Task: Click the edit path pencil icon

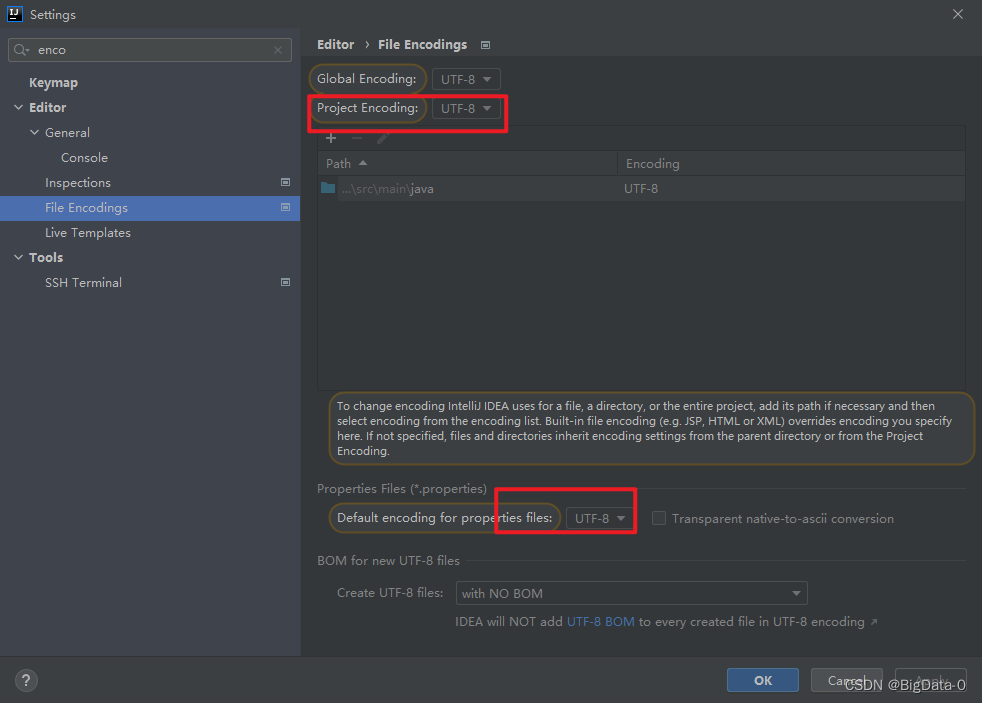Action: click(x=383, y=138)
